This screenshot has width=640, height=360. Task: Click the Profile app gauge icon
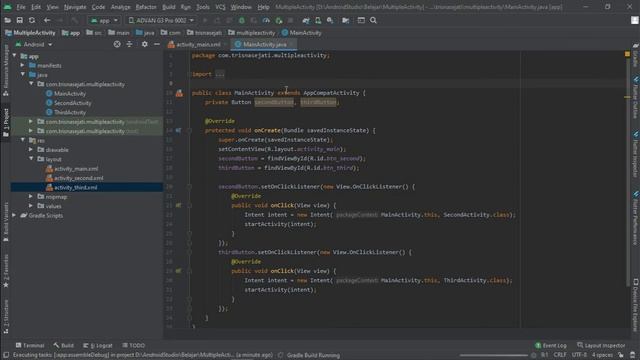point(266,20)
